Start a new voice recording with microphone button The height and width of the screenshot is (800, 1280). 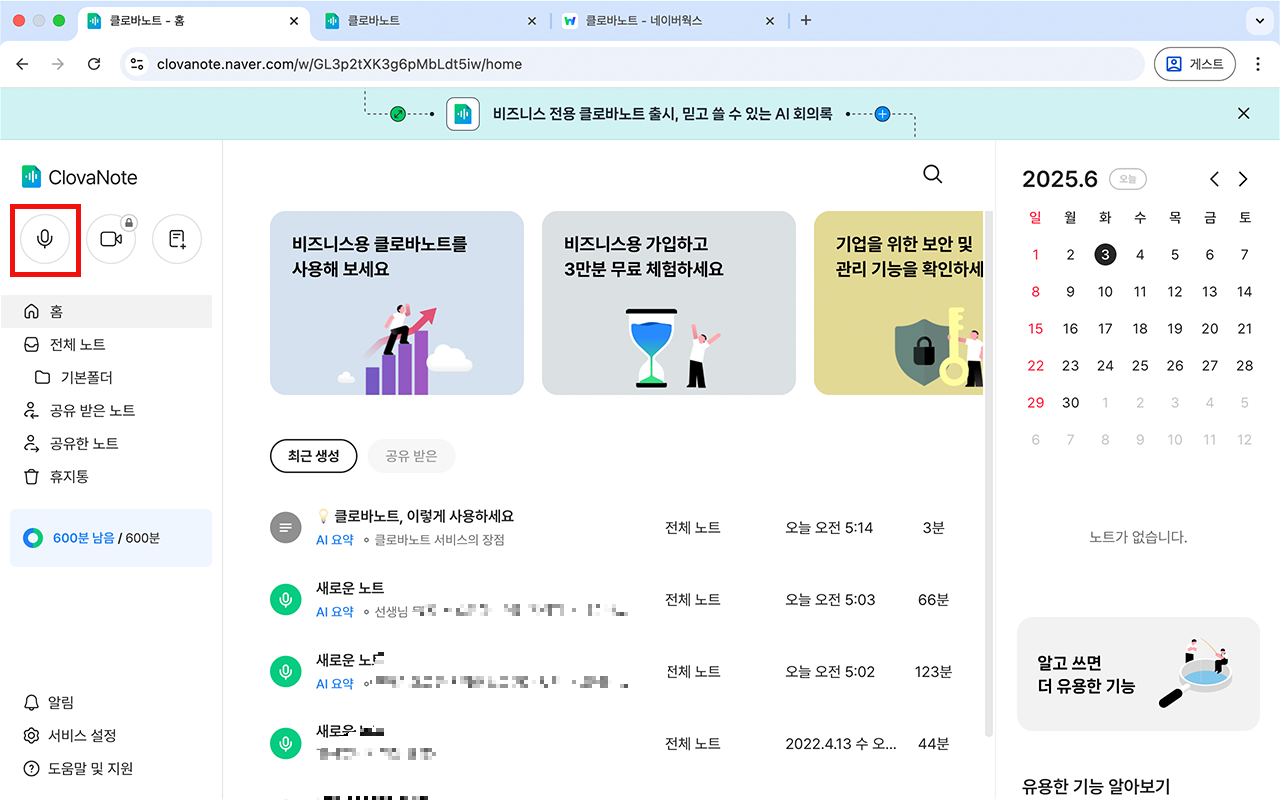click(45, 239)
